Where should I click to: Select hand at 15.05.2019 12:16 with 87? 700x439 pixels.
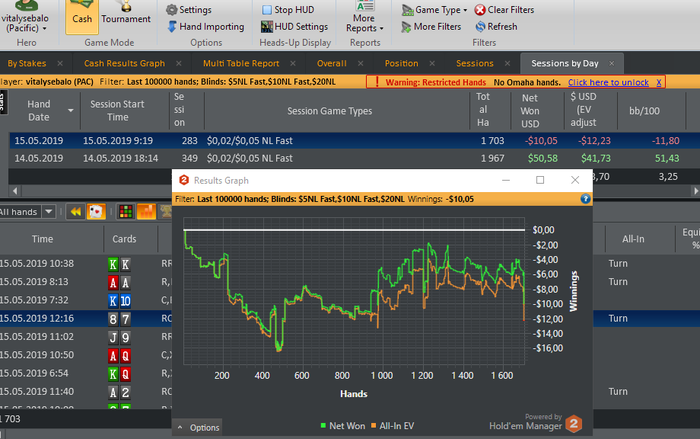click(86, 318)
